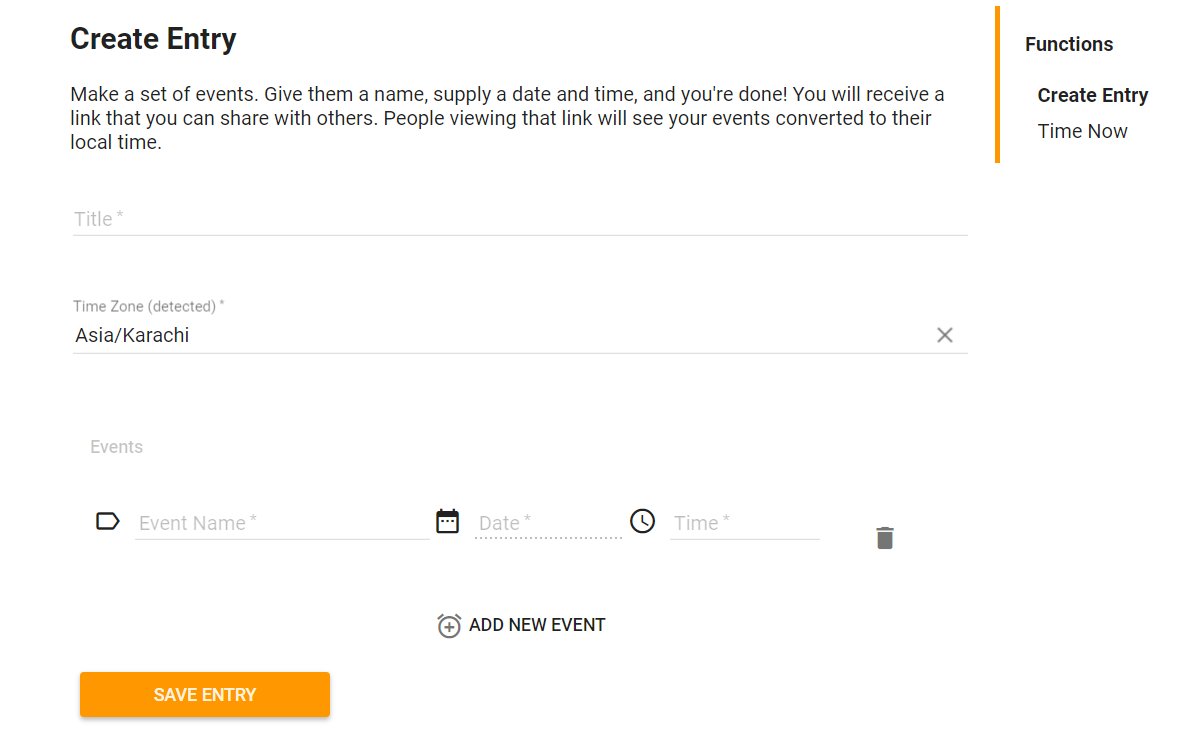Open the Date picker field

(548, 523)
